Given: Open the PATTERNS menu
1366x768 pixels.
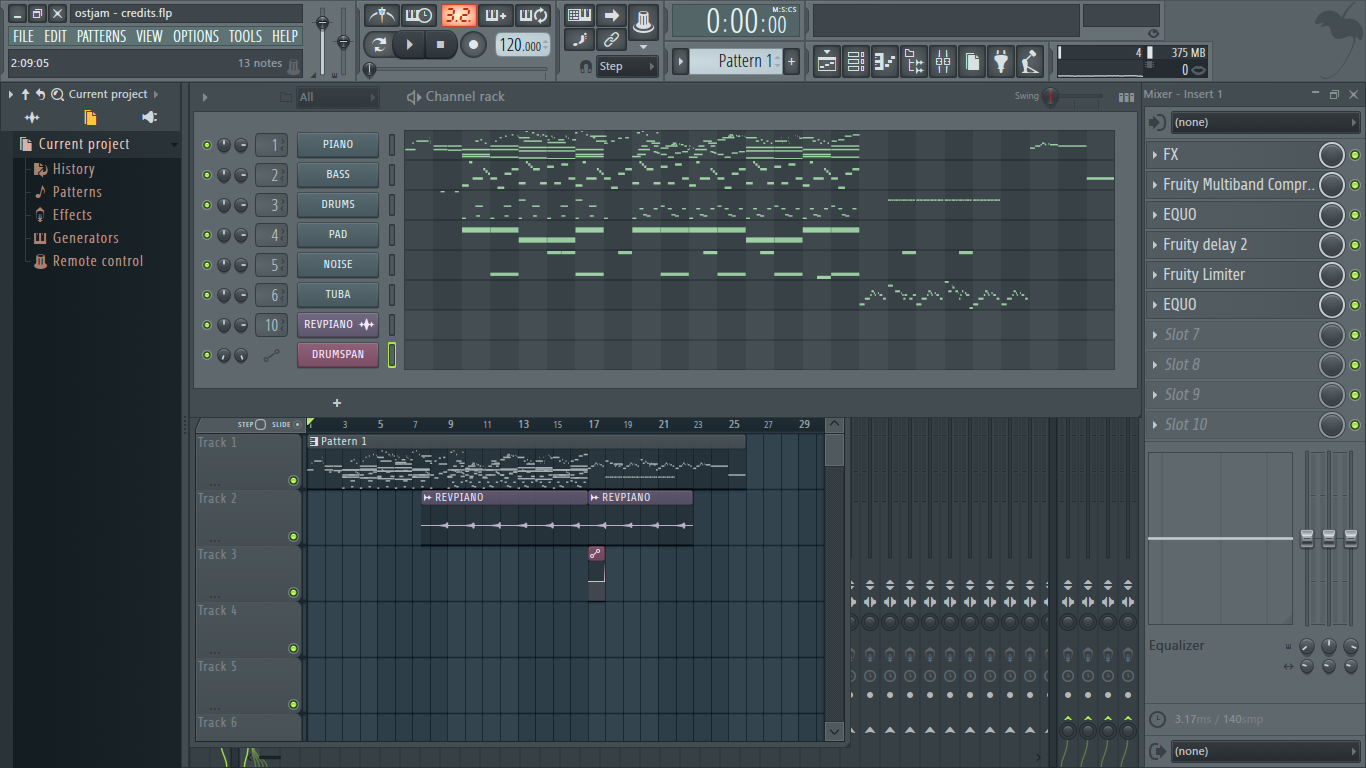Looking at the screenshot, I should pos(101,36).
